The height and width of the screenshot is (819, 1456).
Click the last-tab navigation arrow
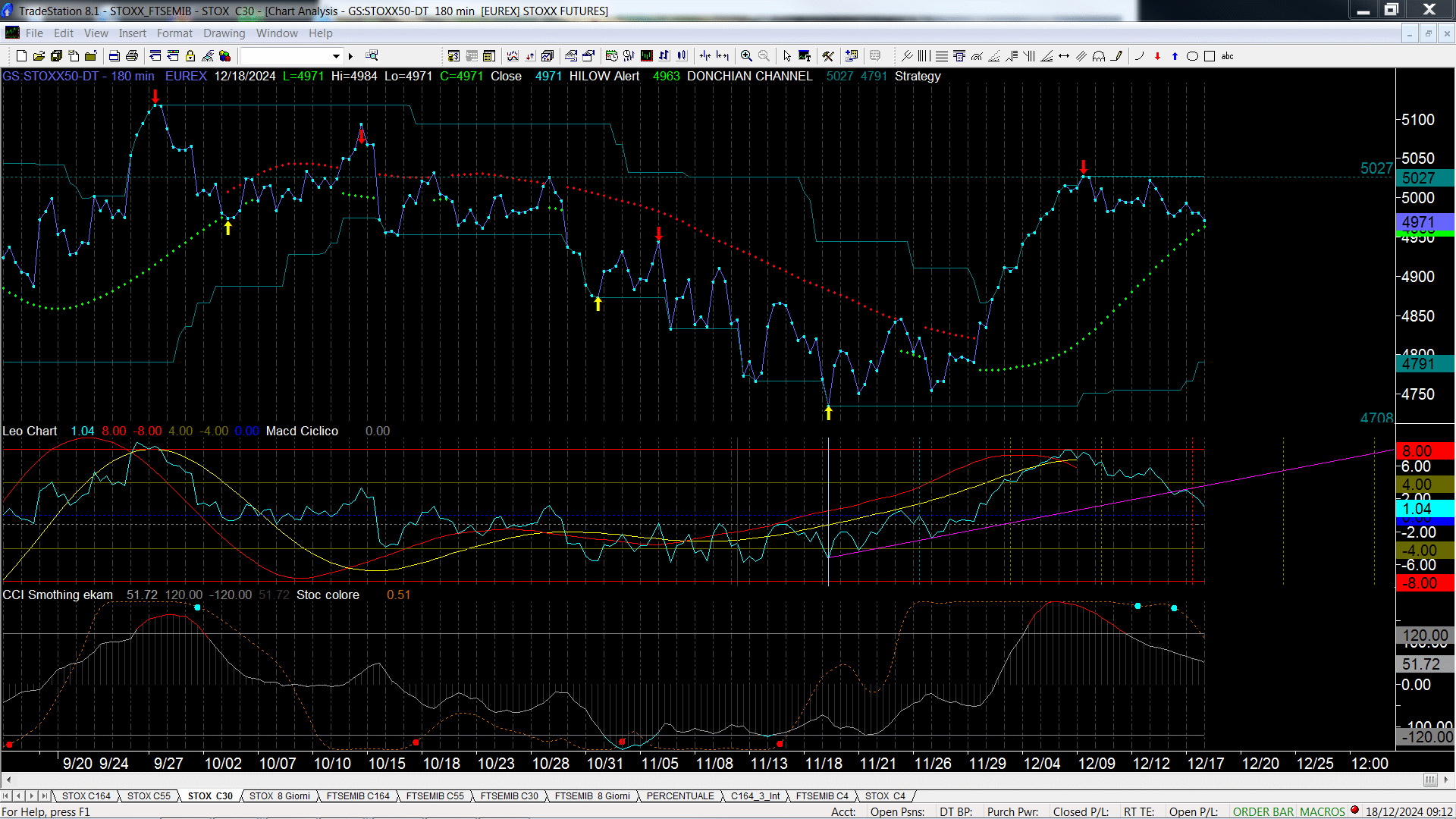coord(45,796)
